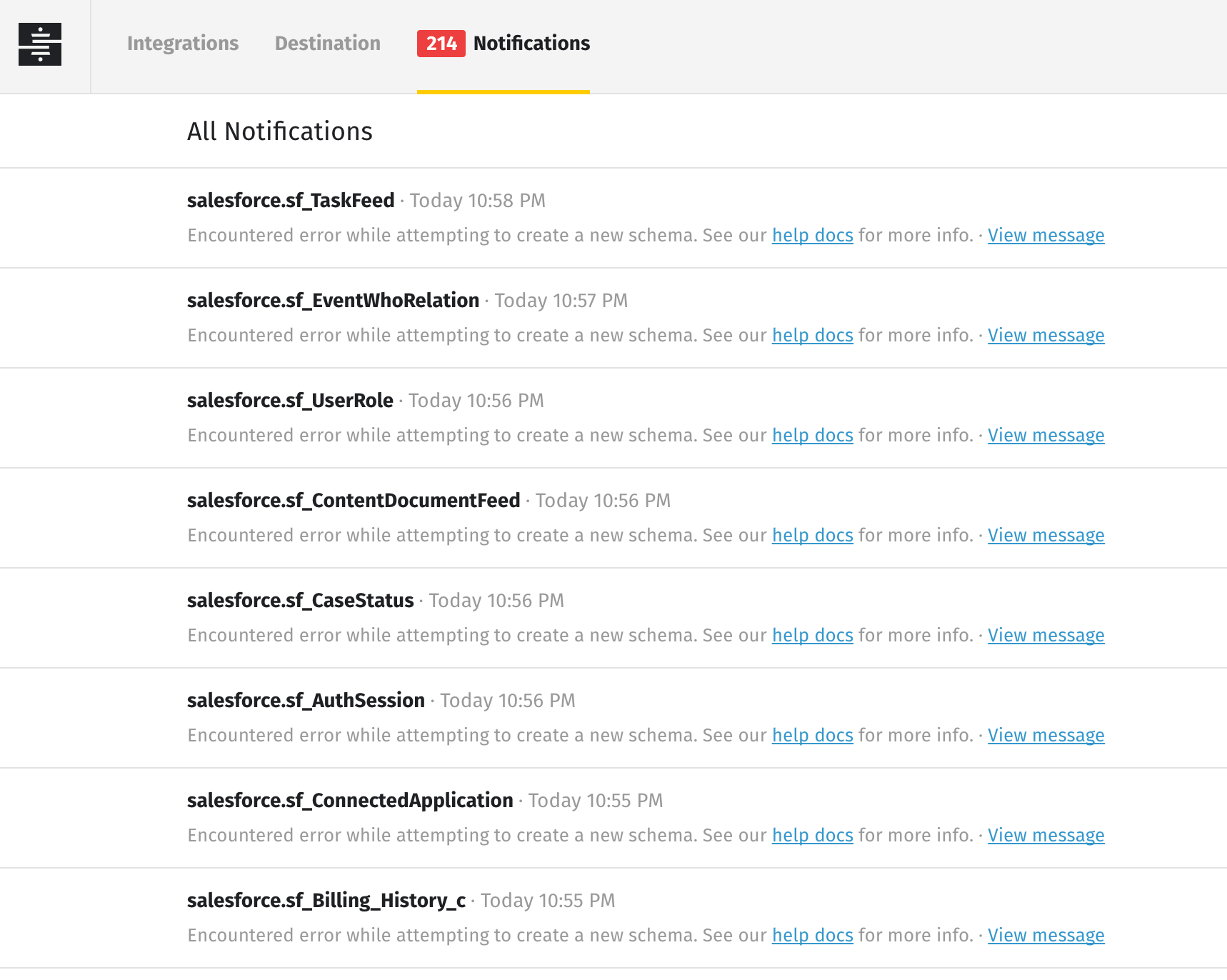Click the Stitch logo icon
The height and width of the screenshot is (980, 1227).
40,44
